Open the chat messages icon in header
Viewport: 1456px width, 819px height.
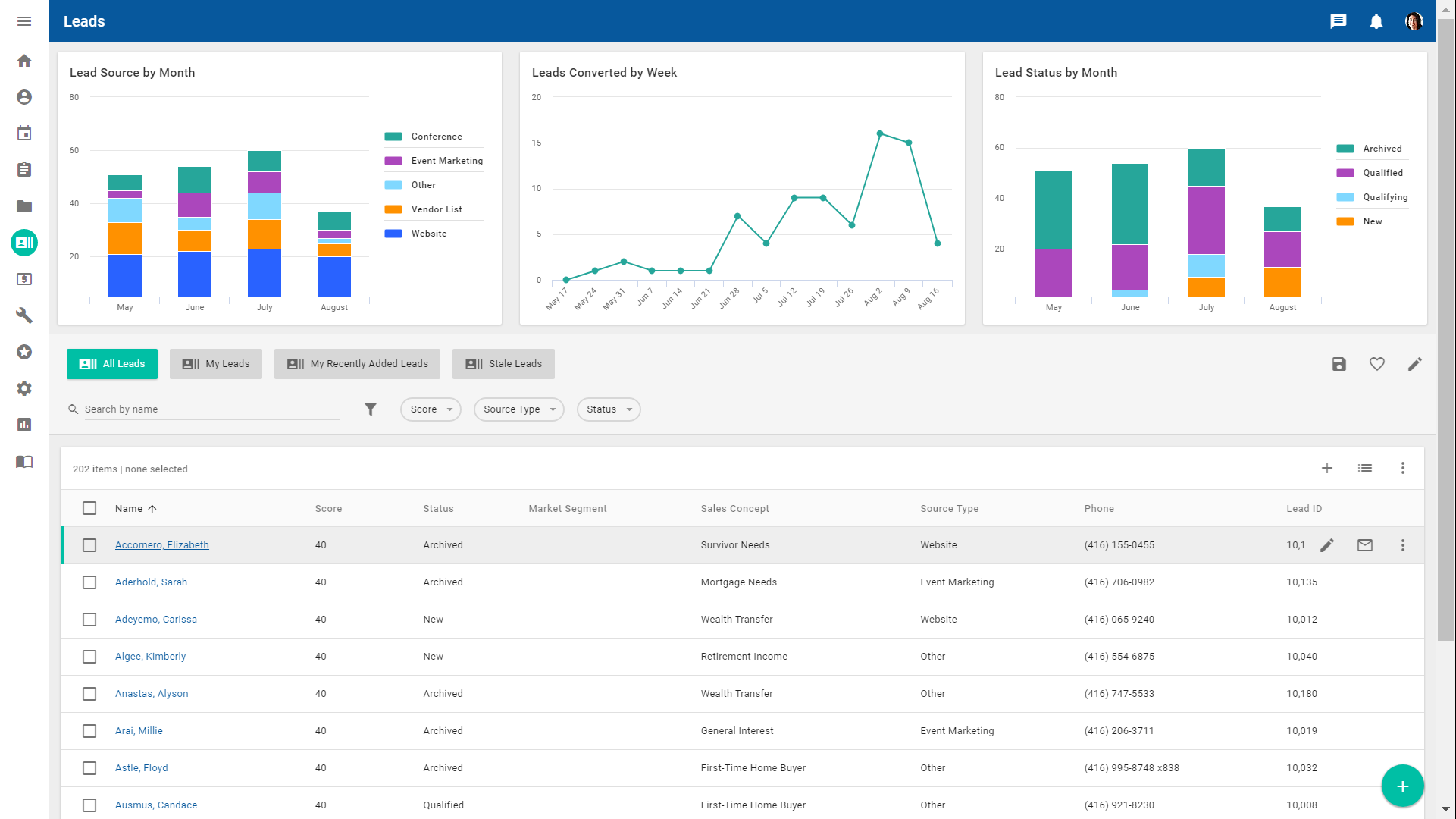coord(1339,21)
